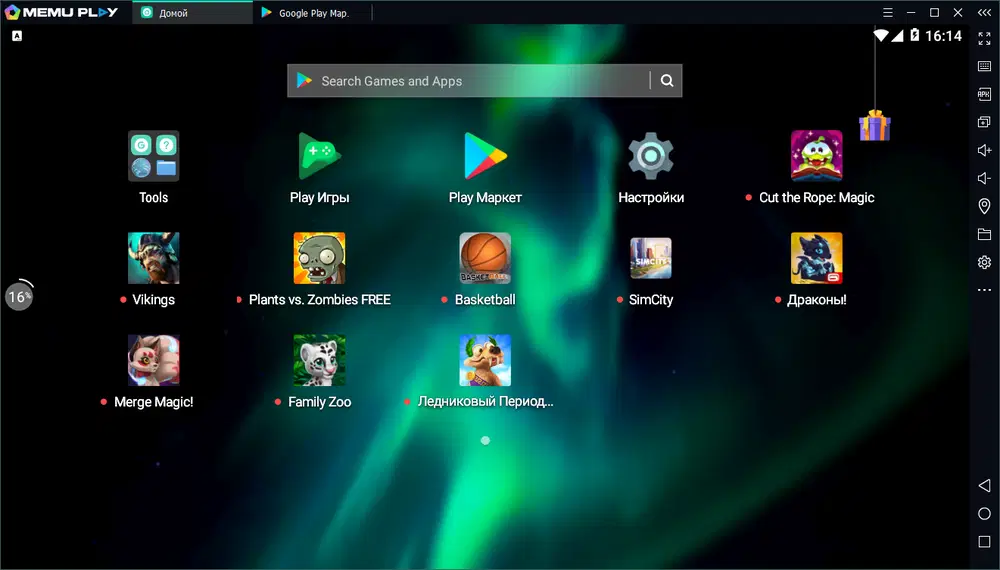Open the shared folder icon
The image size is (1000, 570).
pyautogui.click(x=984, y=234)
